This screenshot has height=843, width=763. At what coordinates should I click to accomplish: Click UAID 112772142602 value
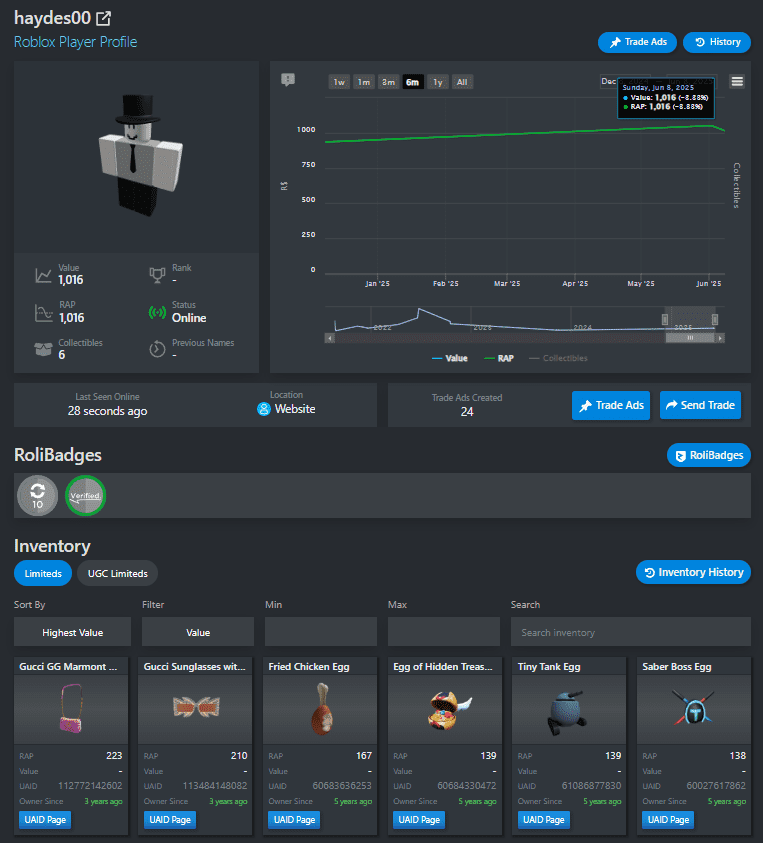tap(90, 786)
